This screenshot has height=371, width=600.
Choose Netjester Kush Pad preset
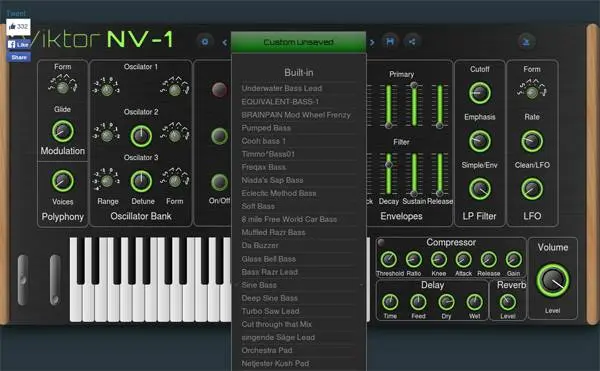click(x=298, y=363)
